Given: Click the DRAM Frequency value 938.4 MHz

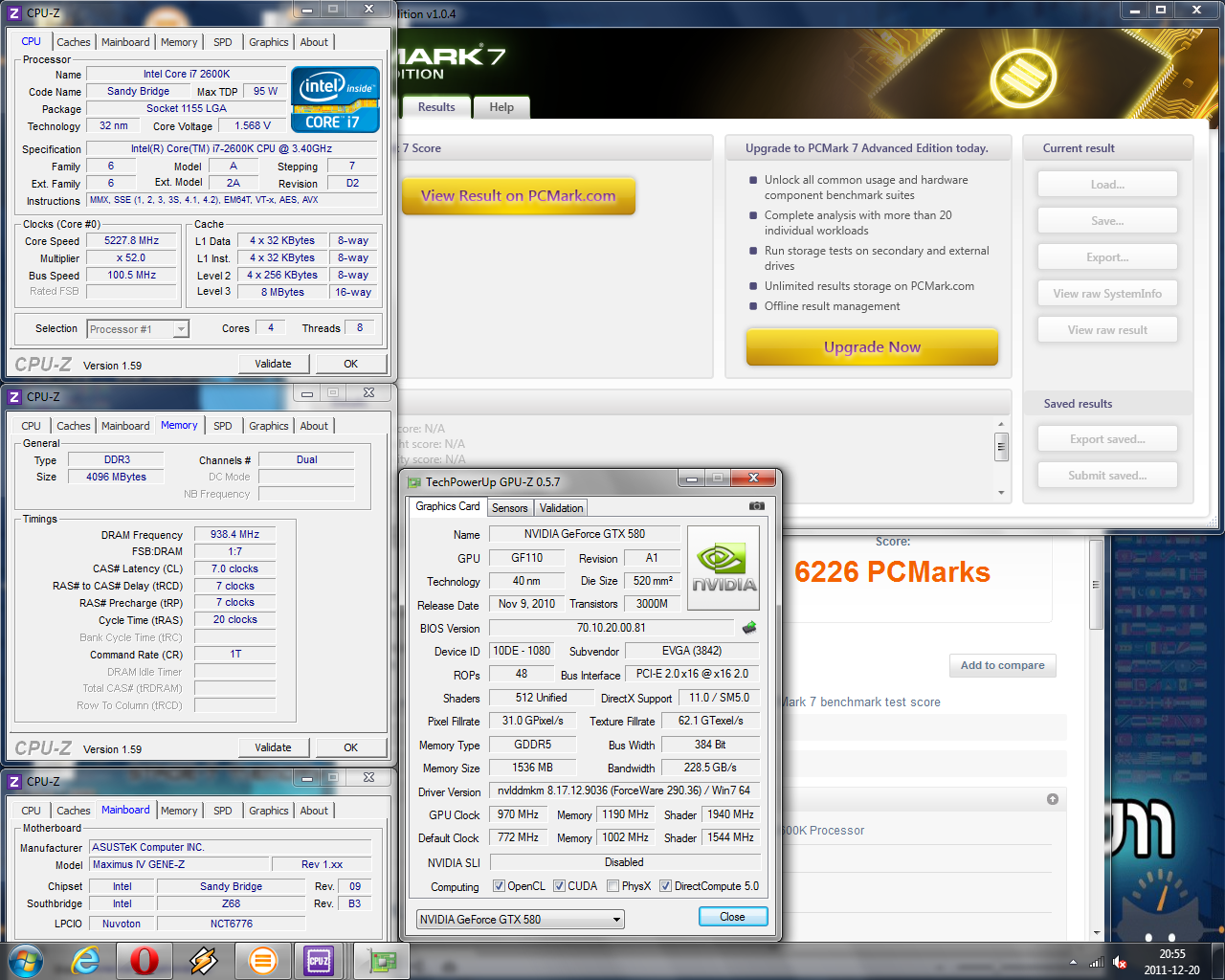Looking at the screenshot, I should pos(234,535).
